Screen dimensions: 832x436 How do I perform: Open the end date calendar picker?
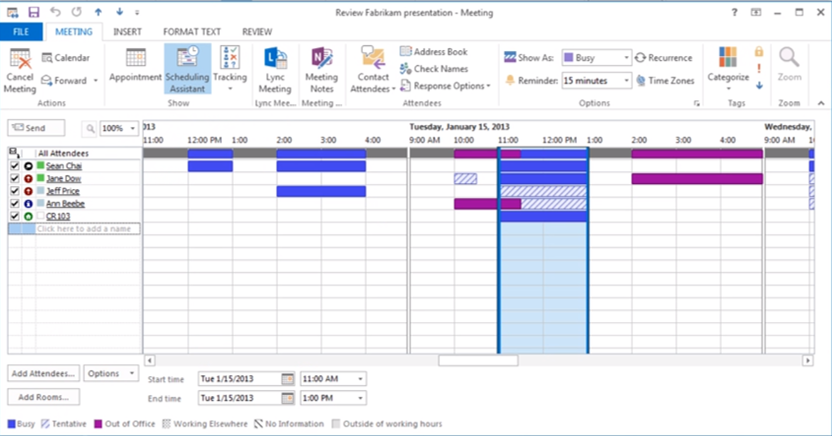click(287, 398)
